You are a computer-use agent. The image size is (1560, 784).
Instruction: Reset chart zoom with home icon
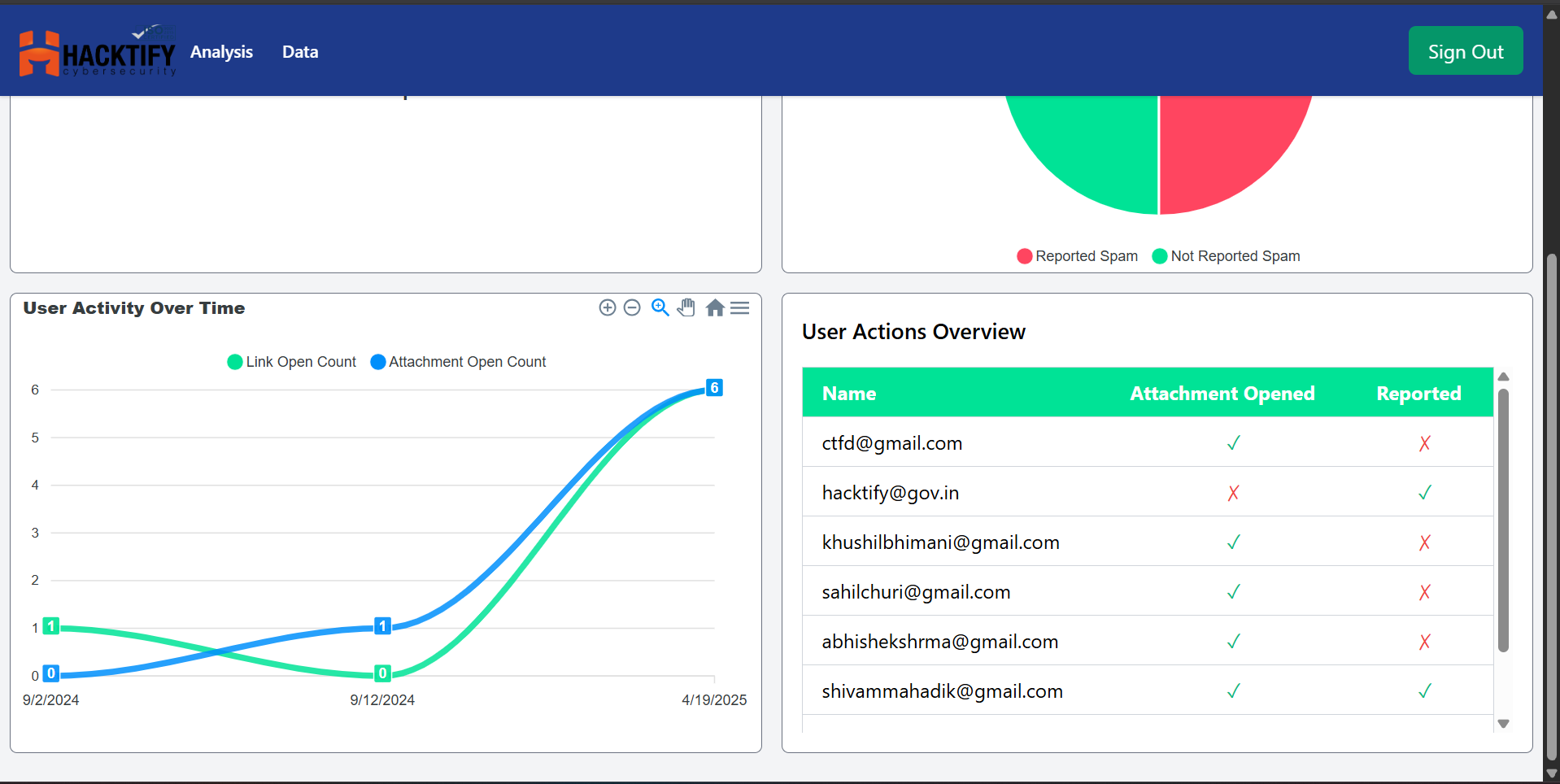[715, 307]
